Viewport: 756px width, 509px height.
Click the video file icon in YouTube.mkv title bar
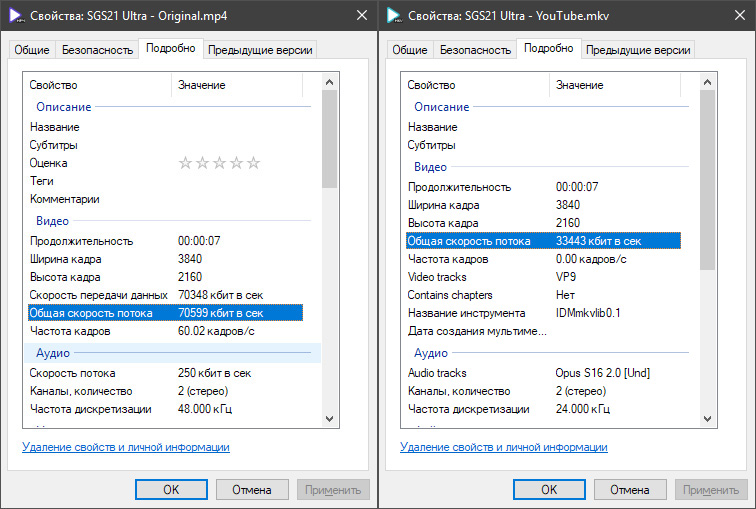pos(393,15)
